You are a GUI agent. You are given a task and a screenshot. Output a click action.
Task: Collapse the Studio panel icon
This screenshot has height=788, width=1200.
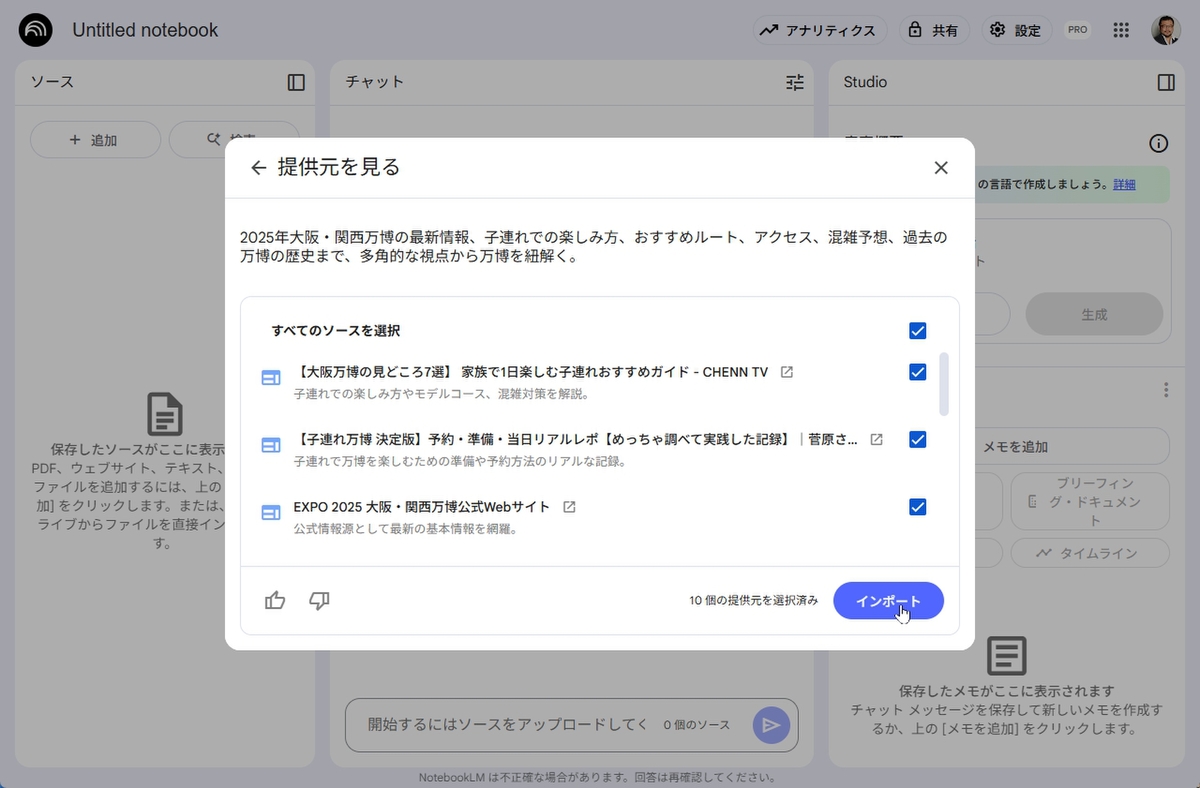pyautogui.click(x=1166, y=82)
